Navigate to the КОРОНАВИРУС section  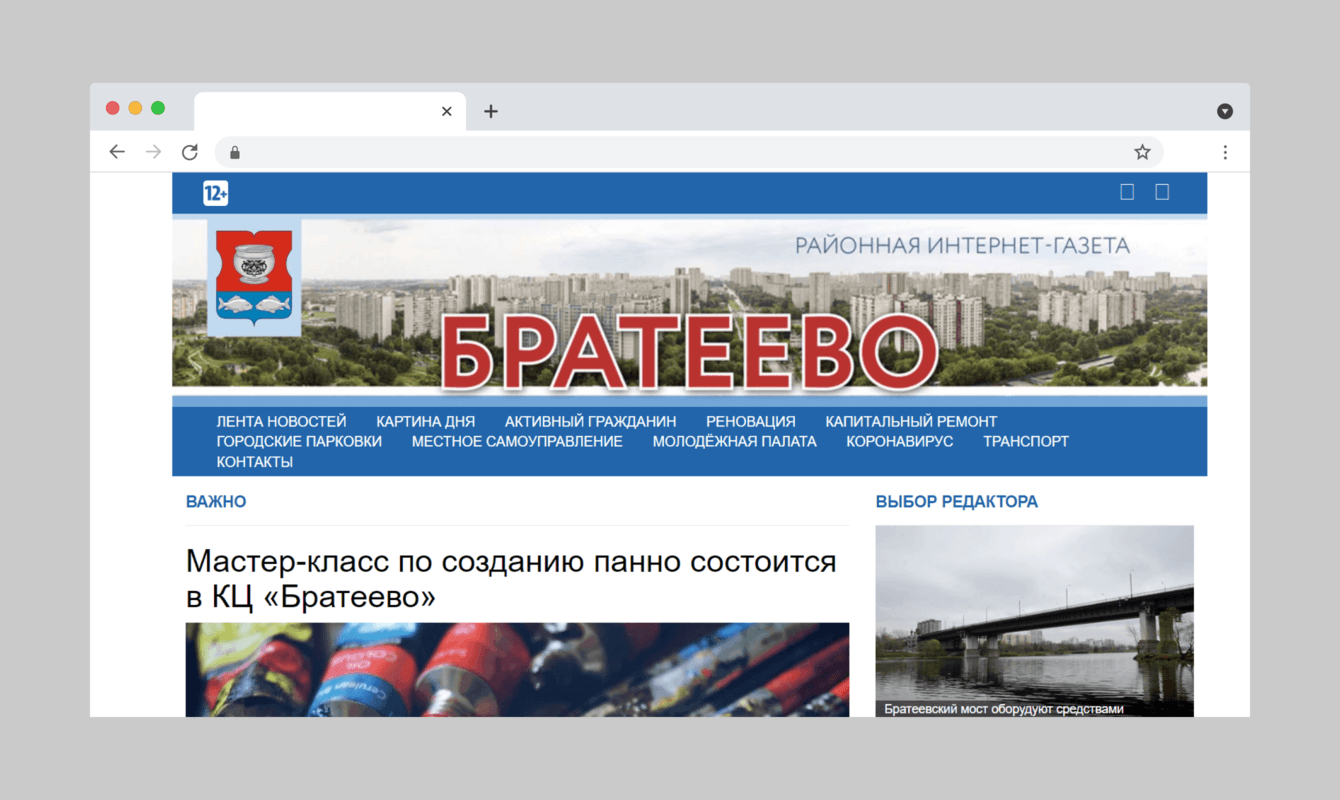click(x=899, y=441)
